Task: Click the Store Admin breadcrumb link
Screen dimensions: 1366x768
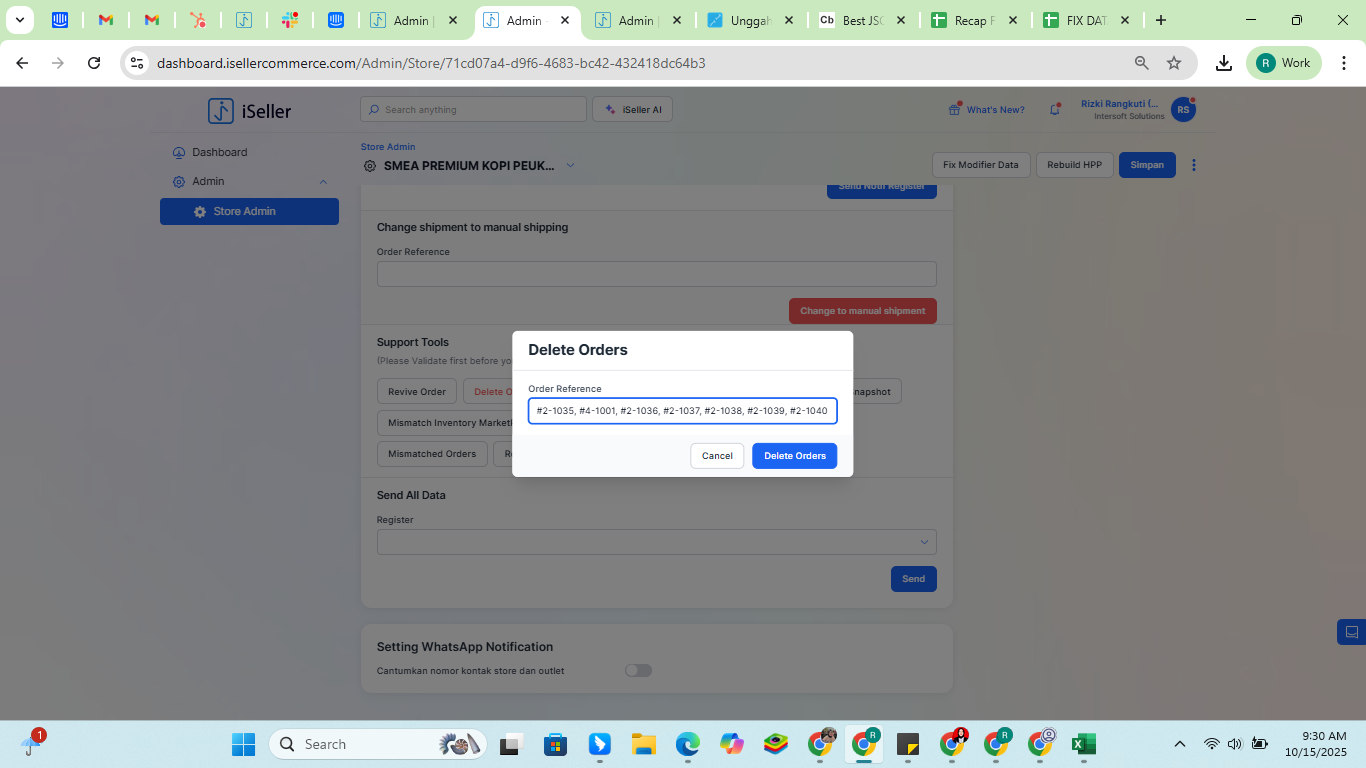Action: click(388, 147)
